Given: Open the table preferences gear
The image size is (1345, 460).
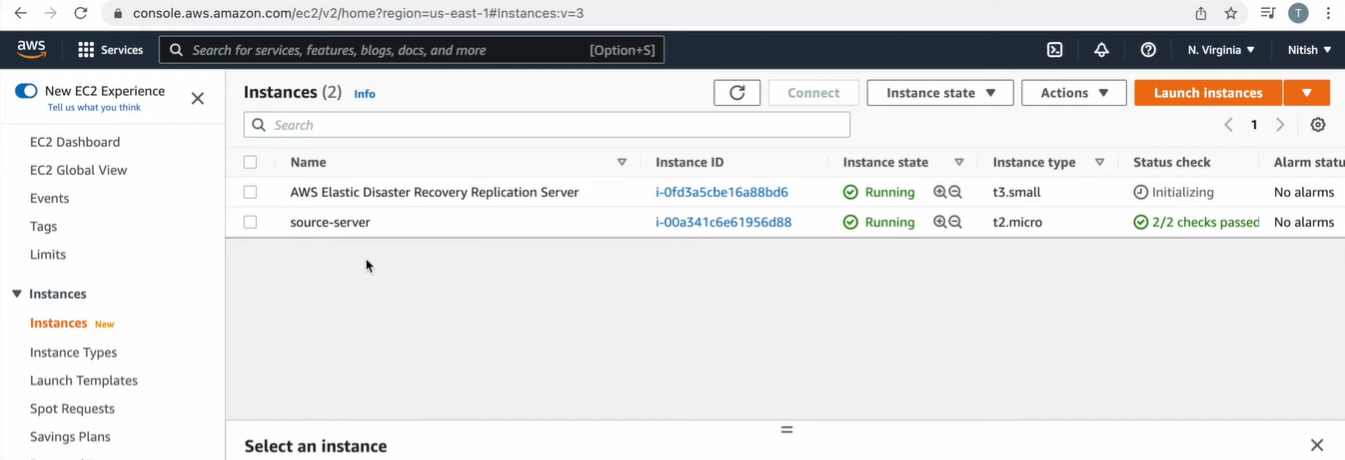Looking at the screenshot, I should tap(1318, 125).
